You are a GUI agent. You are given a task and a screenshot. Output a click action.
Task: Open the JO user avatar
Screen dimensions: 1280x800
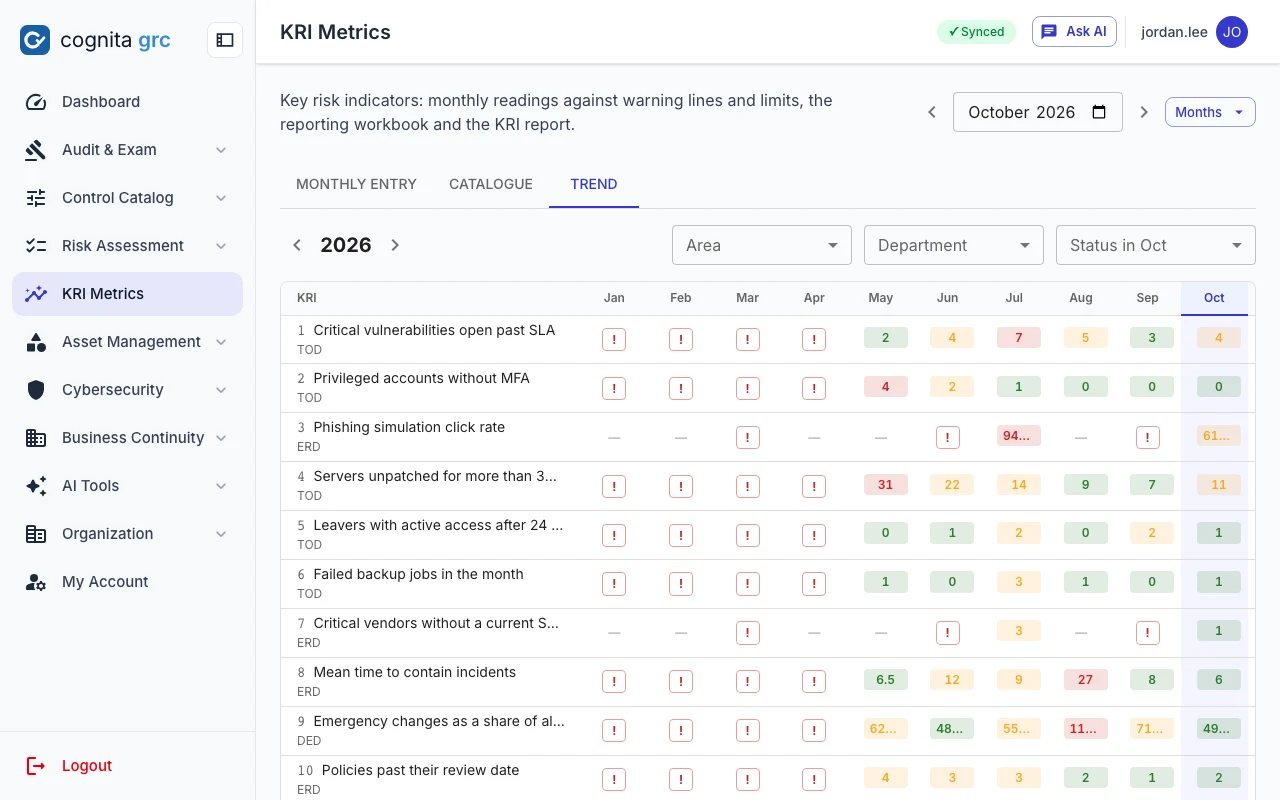tap(1232, 32)
